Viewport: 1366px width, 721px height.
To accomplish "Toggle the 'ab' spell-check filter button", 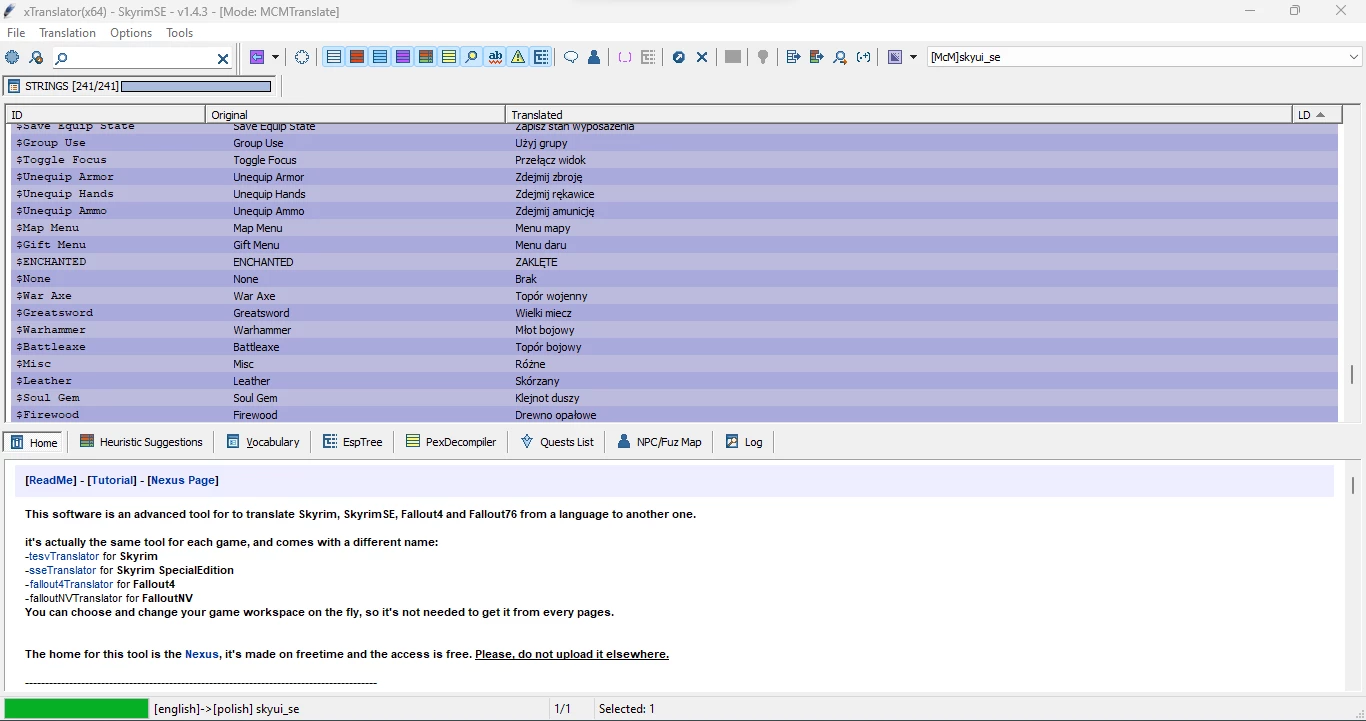I will tap(495, 57).
